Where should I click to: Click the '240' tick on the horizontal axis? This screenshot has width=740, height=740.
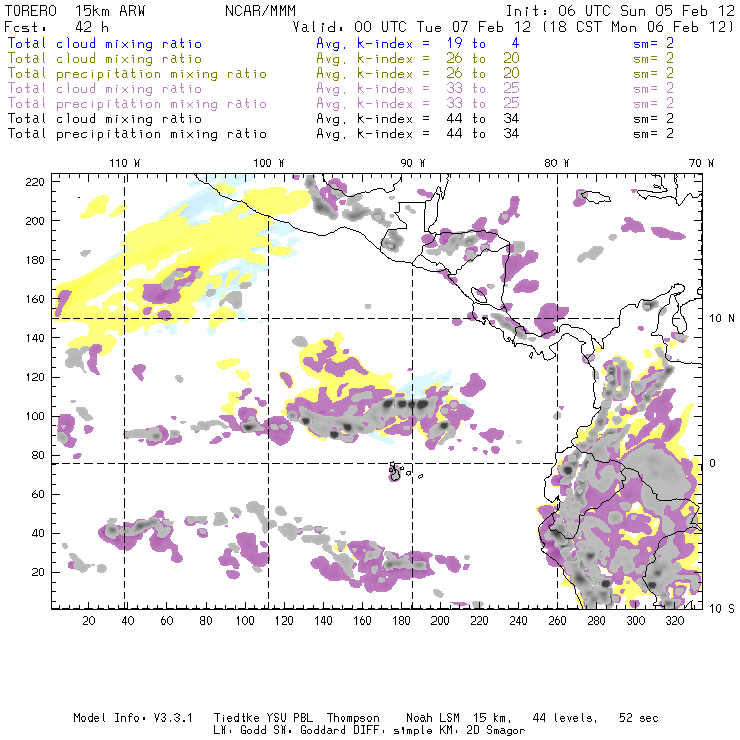tap(518, 621)
